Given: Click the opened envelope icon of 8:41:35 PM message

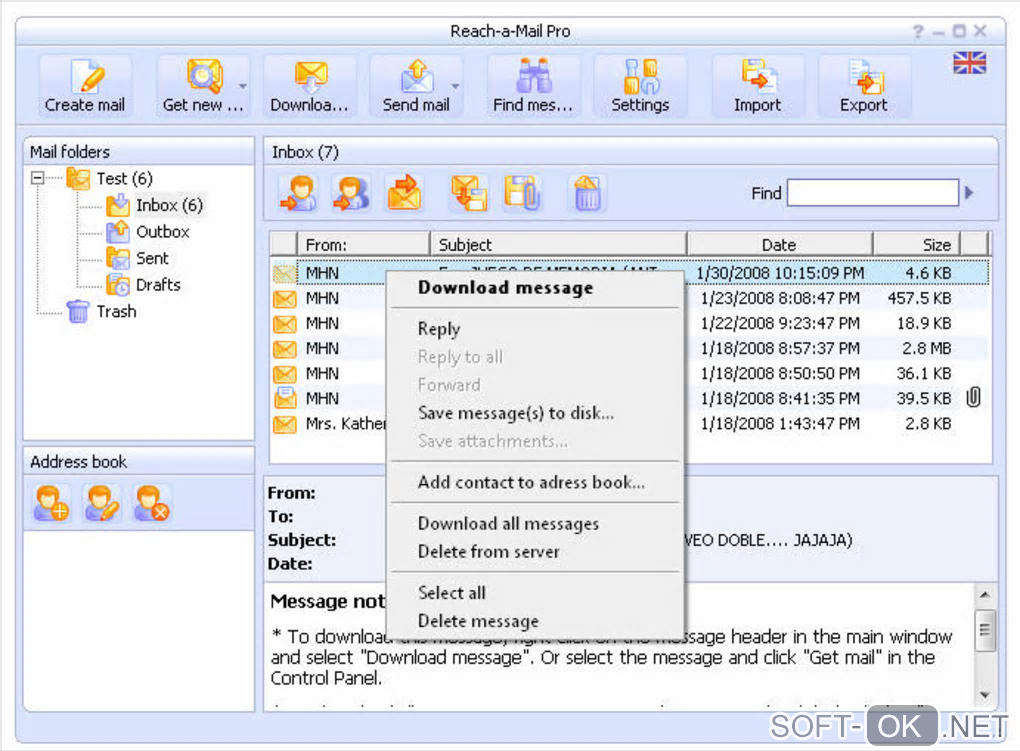Looking at the screenshot, I should [284, 398].
